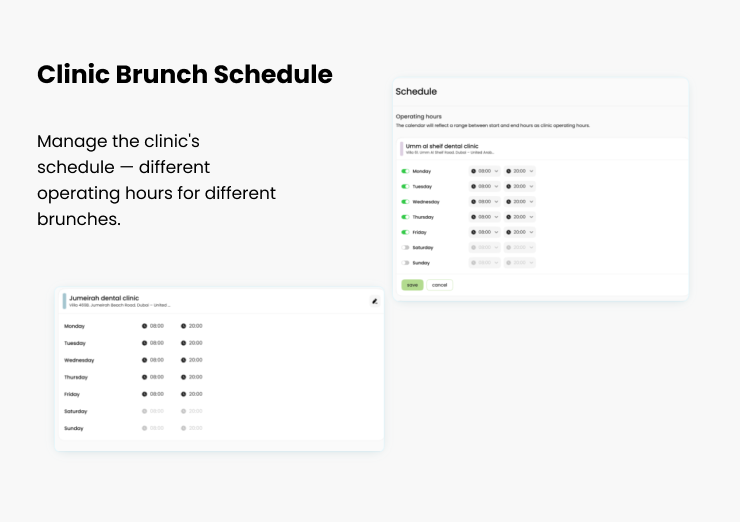Click the purple color bar beside Umm al sheif clinic
The height and width of the screenshot is (522, 740).
402,149
